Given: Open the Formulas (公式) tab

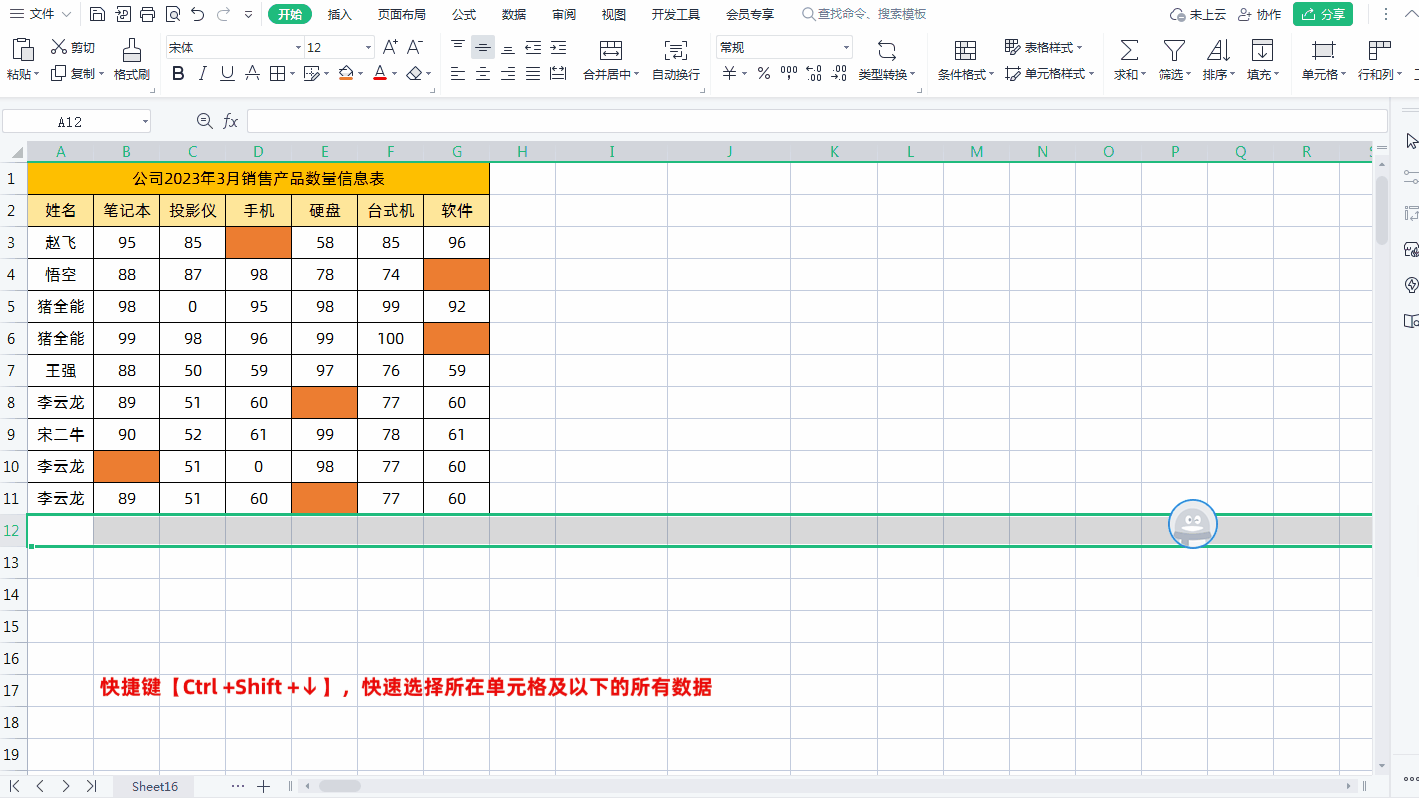Looking at the screenshot, I should pos(463,14).
